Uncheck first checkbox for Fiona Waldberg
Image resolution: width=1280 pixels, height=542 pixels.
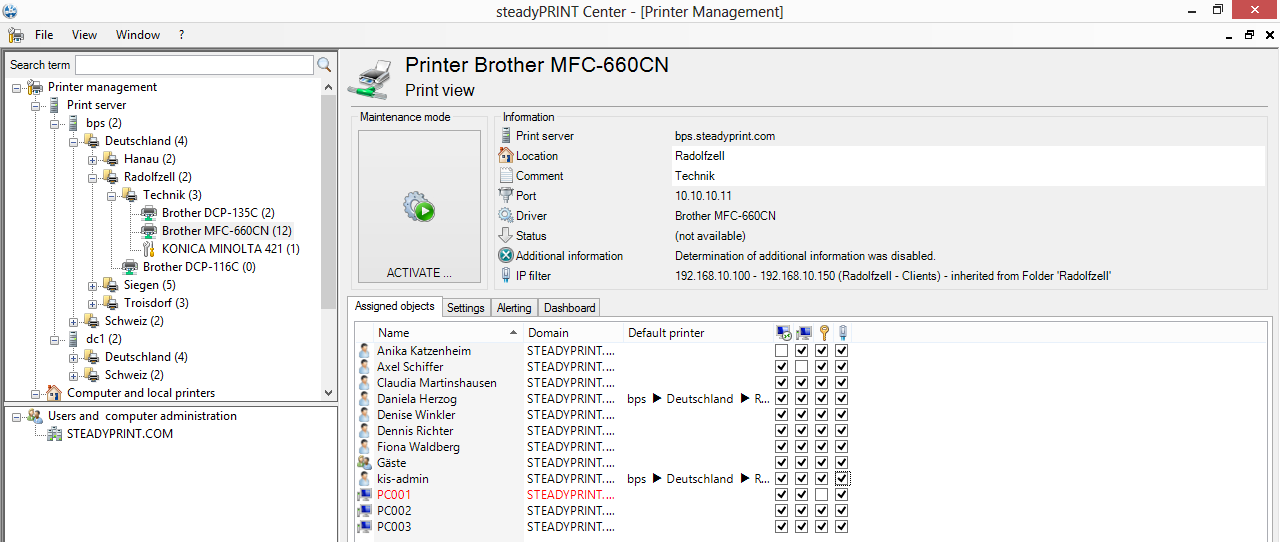click(x=782, y=447)
